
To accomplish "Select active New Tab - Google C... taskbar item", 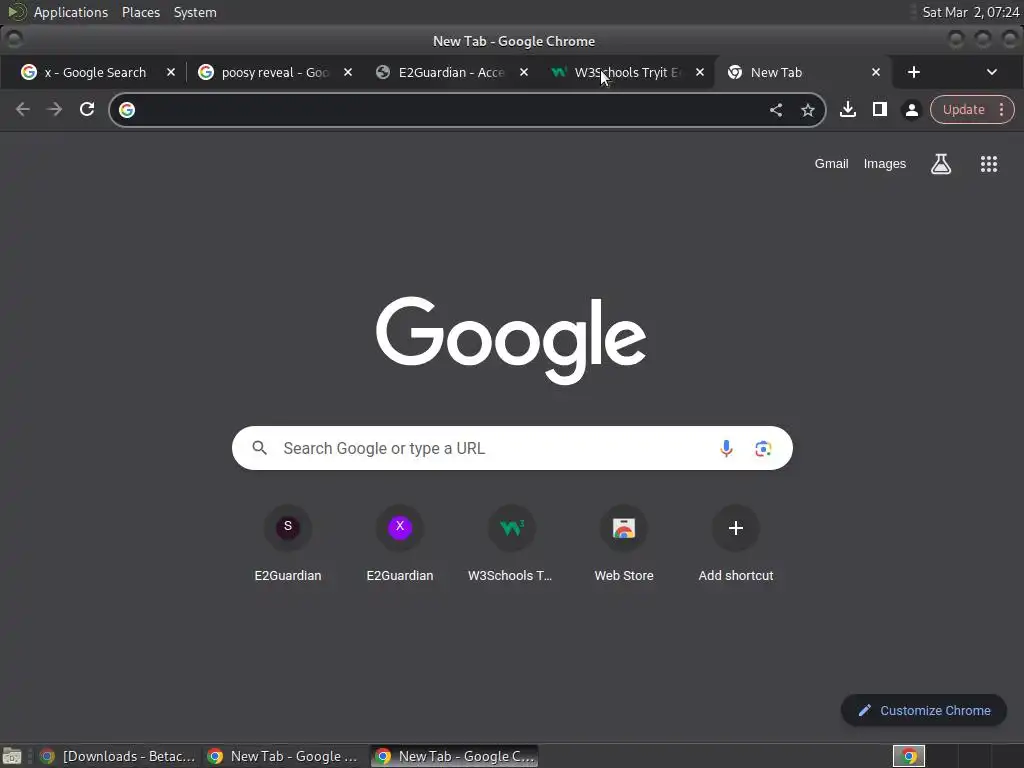I will pos(455,756).
